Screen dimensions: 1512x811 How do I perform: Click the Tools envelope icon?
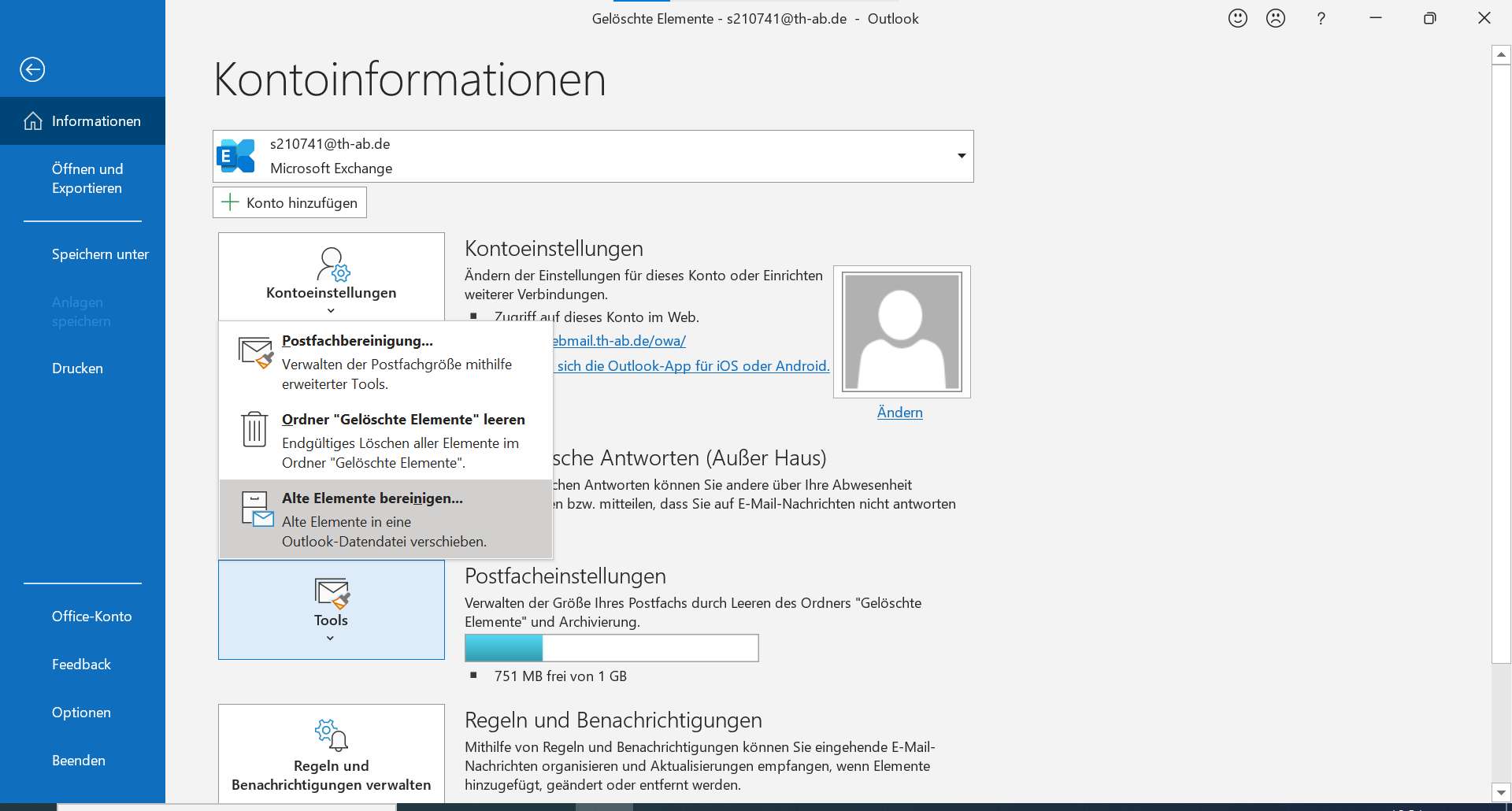coord(332,594)
